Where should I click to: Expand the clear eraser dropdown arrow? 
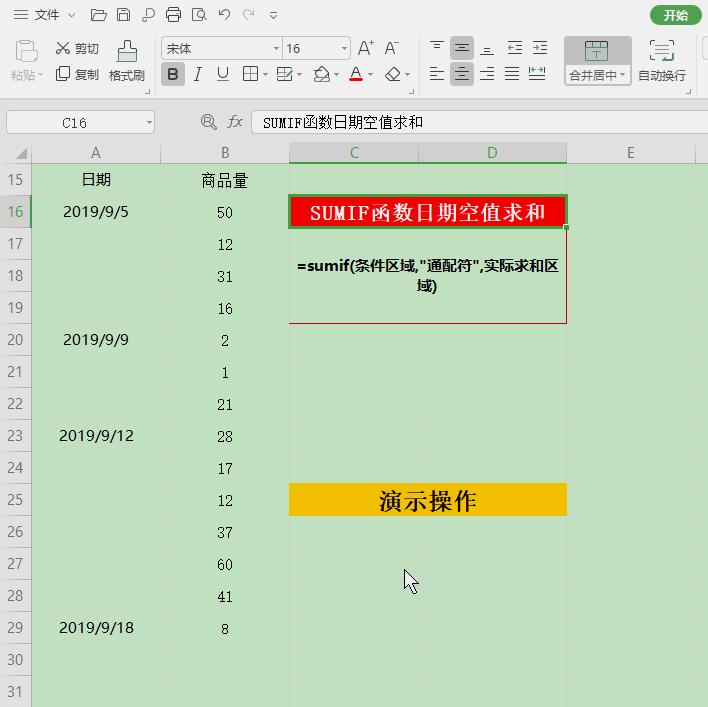407,74
